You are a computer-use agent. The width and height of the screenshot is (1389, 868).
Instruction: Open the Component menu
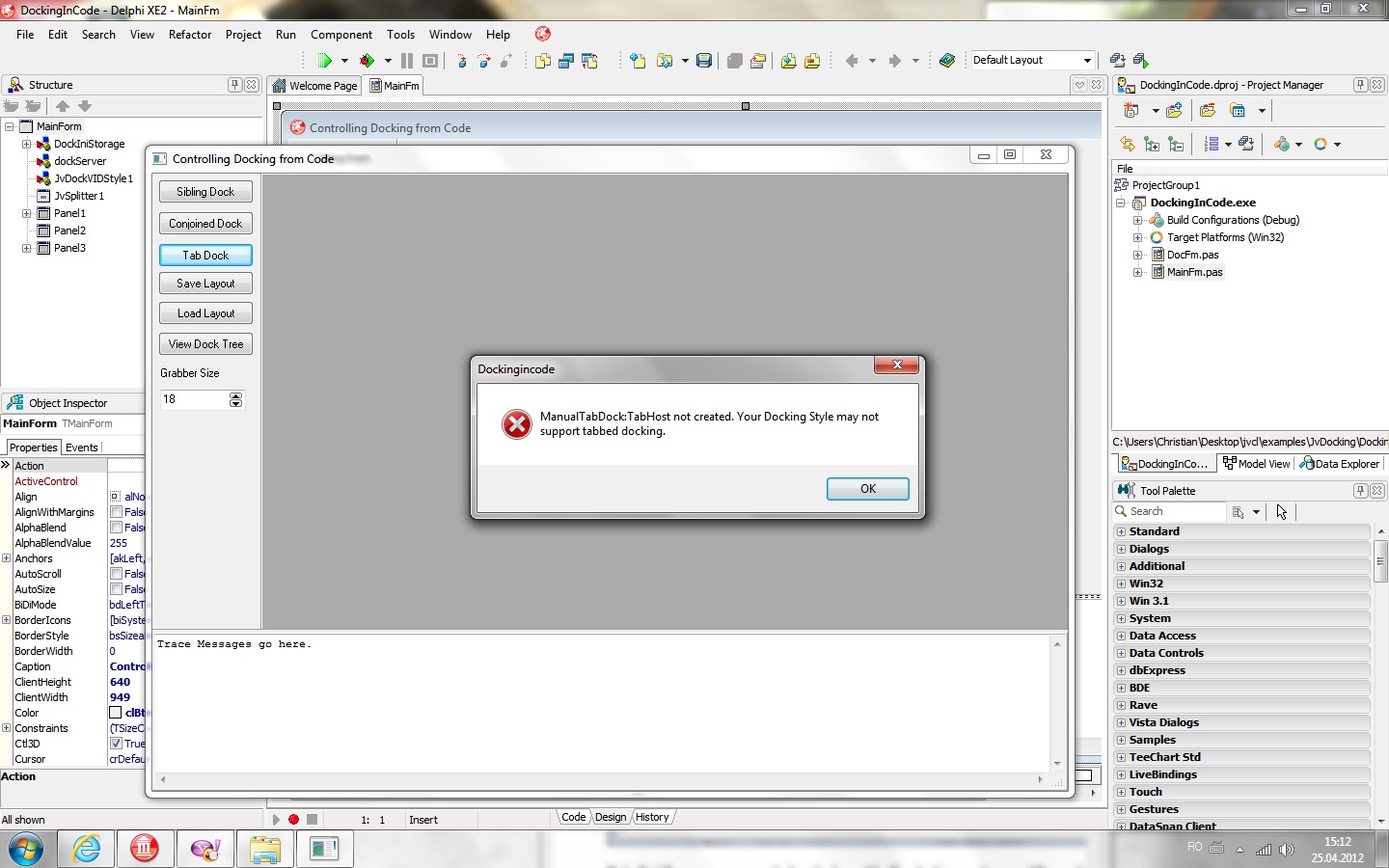coord(341,35)
